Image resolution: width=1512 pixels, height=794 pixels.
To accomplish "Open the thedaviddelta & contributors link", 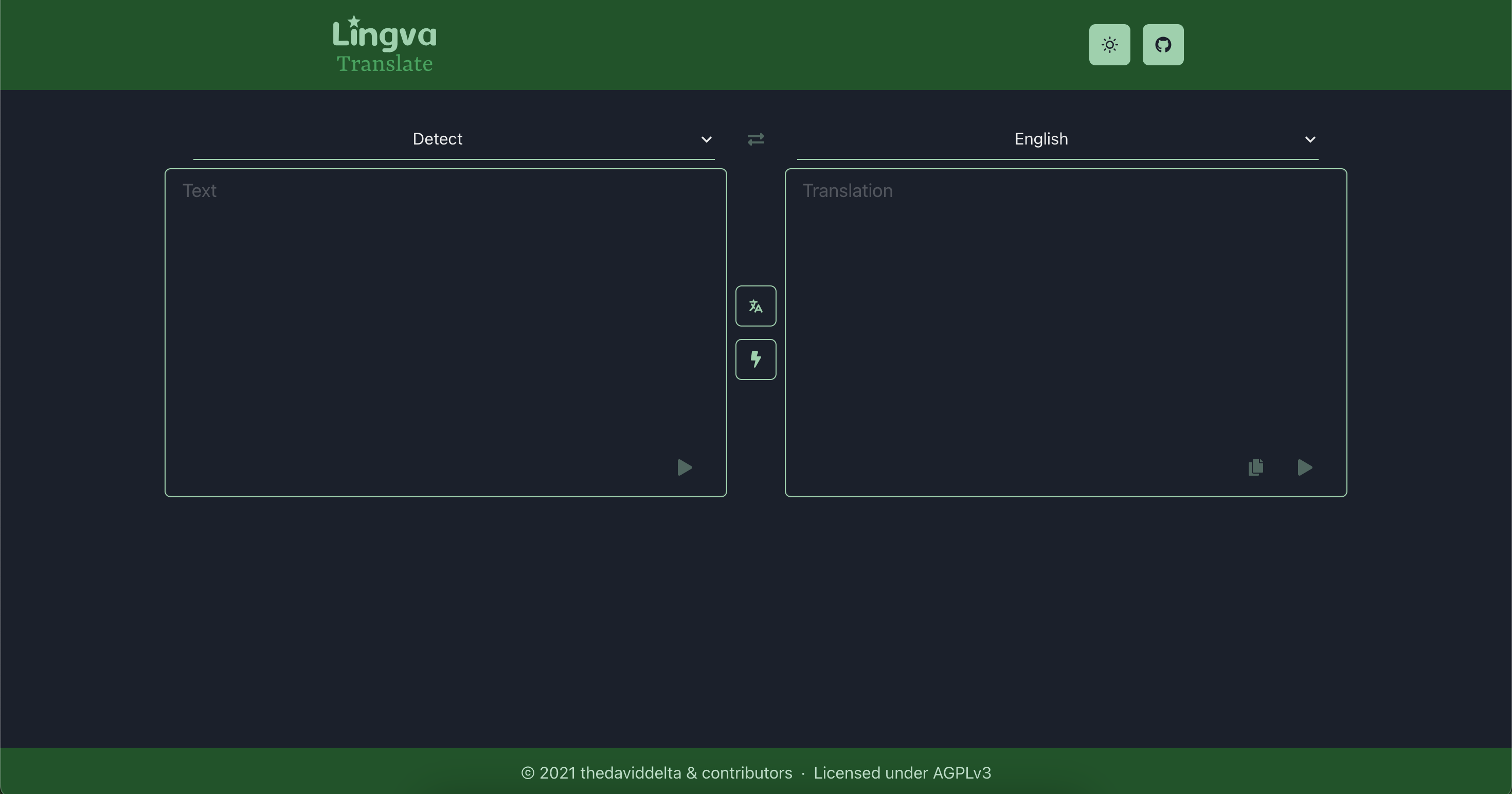I will (x=656, y=773).
